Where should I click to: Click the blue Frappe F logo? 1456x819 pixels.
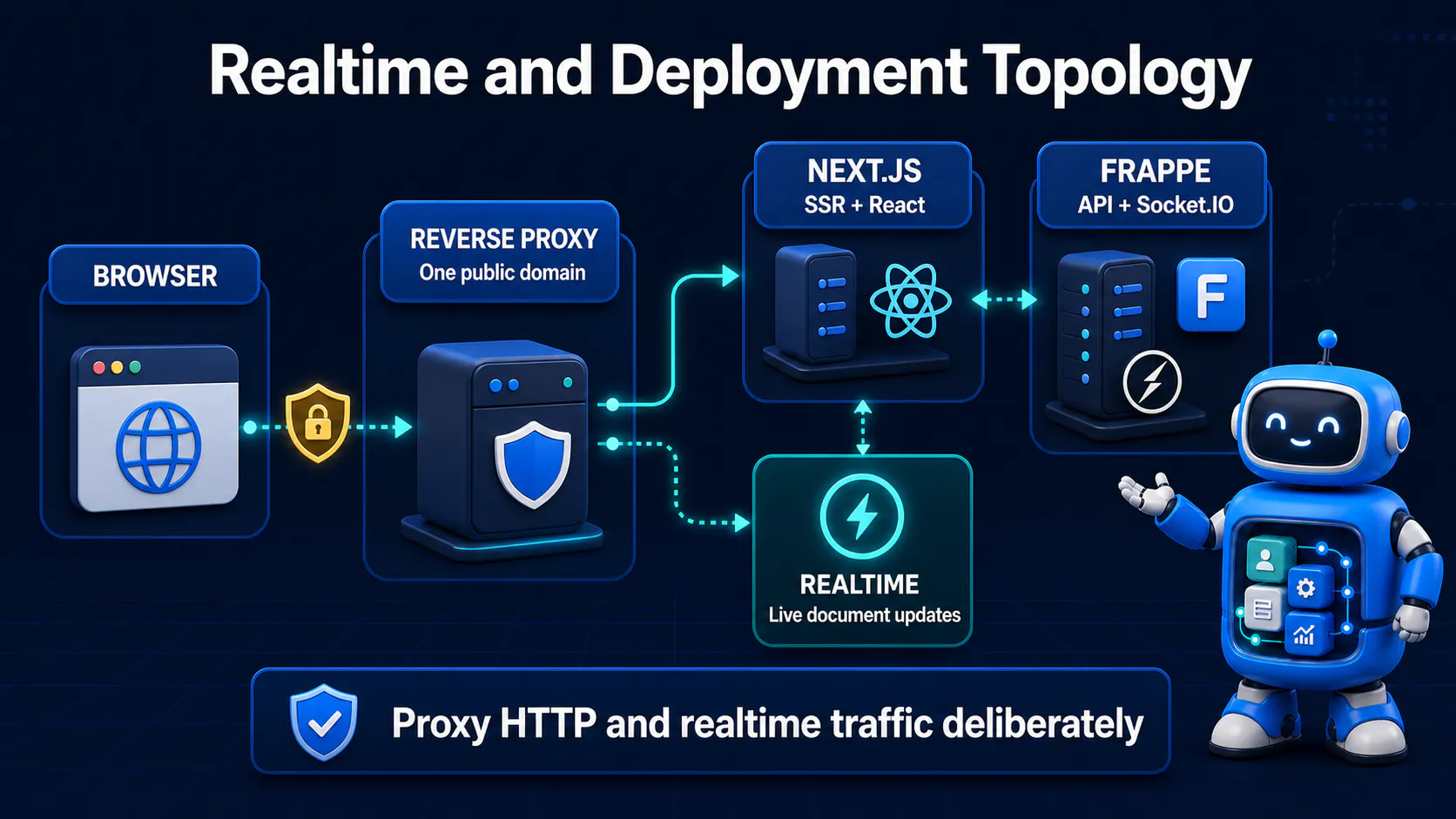coord(1210,295)
